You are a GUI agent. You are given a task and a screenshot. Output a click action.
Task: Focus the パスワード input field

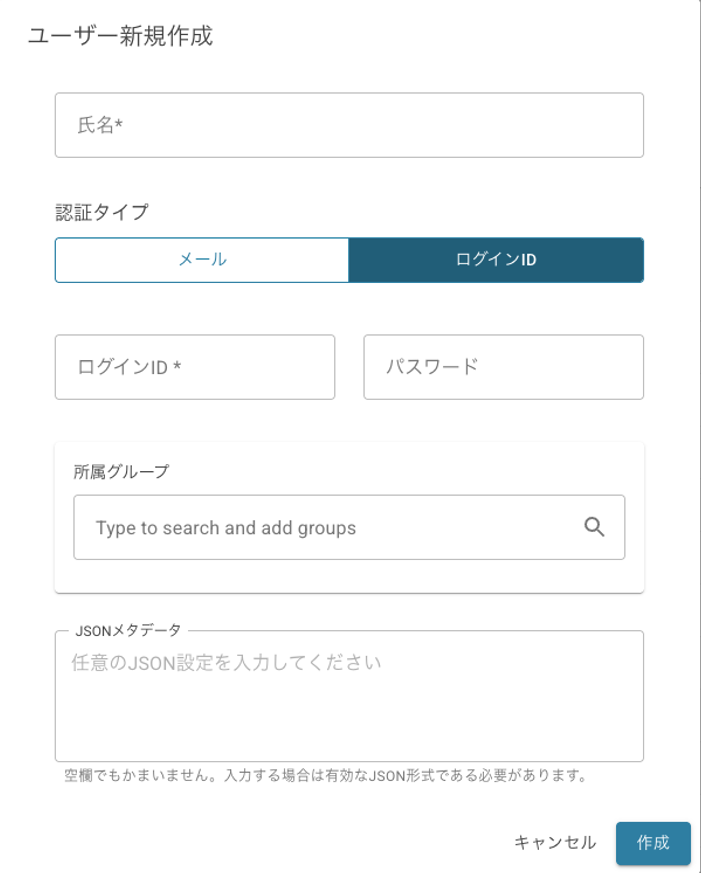pyautogui.click(x=503, y=367)
